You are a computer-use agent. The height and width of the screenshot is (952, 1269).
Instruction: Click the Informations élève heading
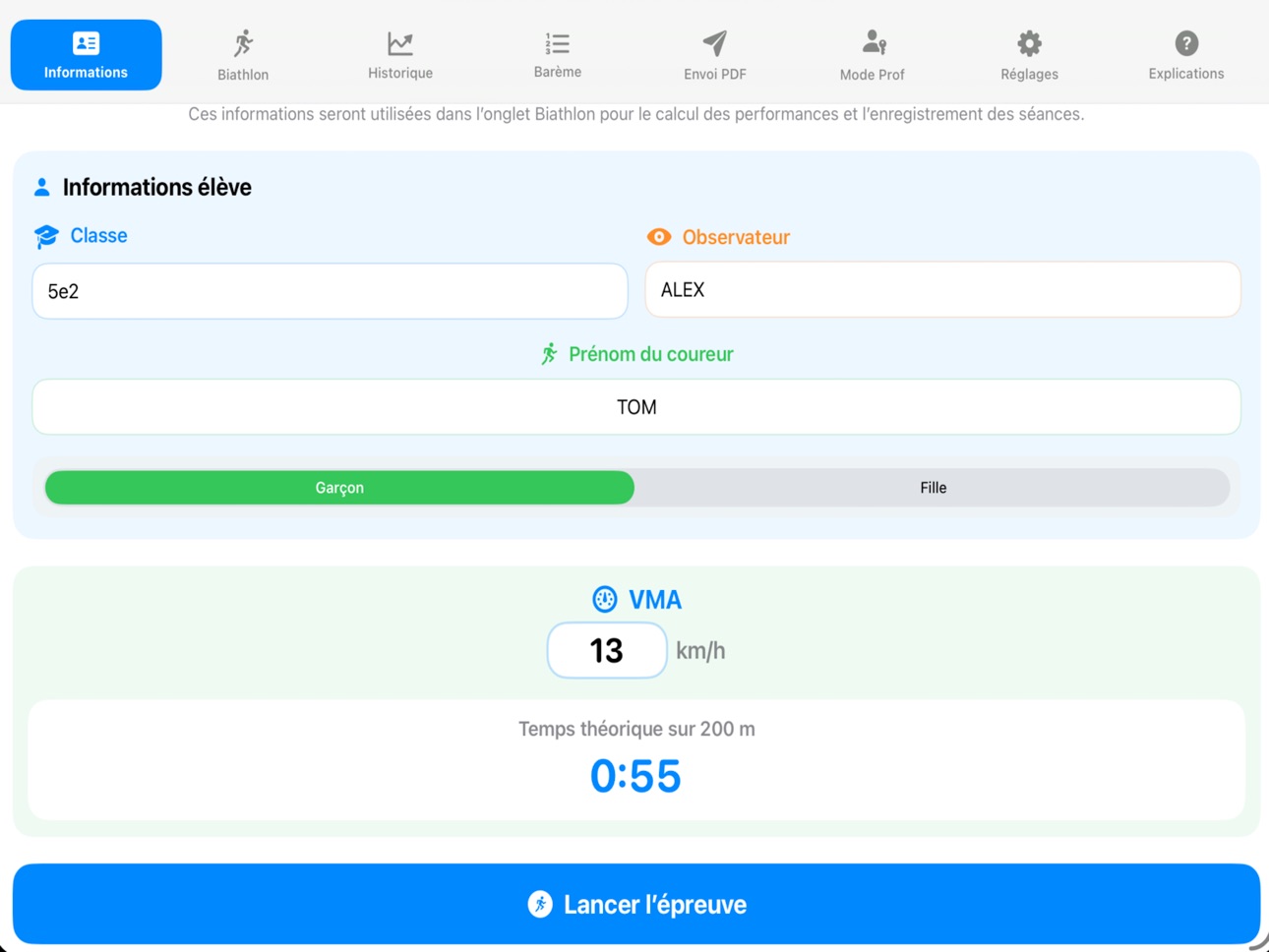157,187
